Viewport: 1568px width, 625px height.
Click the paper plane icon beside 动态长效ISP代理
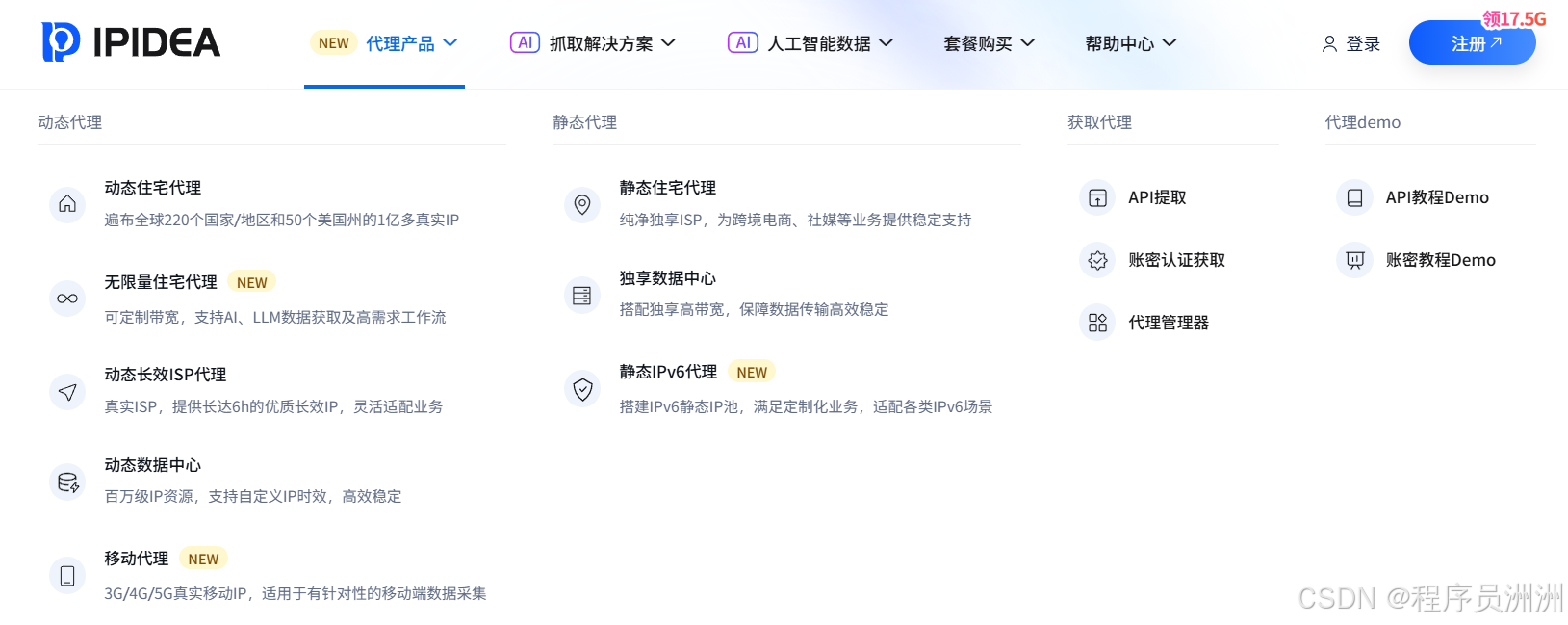[67, 392]
